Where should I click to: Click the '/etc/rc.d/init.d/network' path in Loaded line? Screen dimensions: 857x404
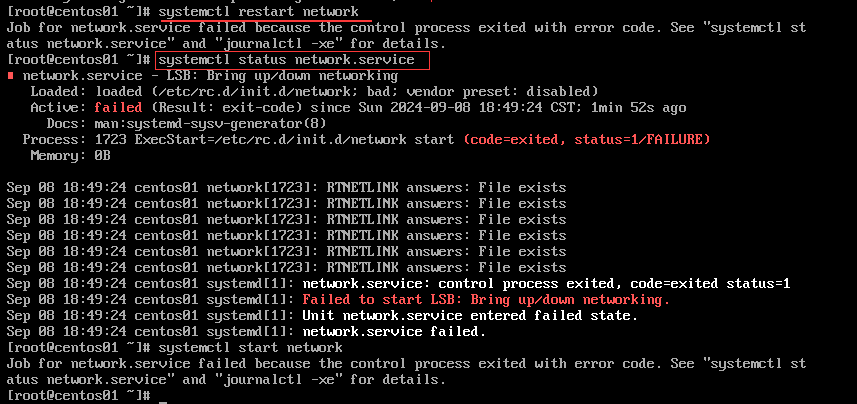pyautogui.click(x=243, y=92)
